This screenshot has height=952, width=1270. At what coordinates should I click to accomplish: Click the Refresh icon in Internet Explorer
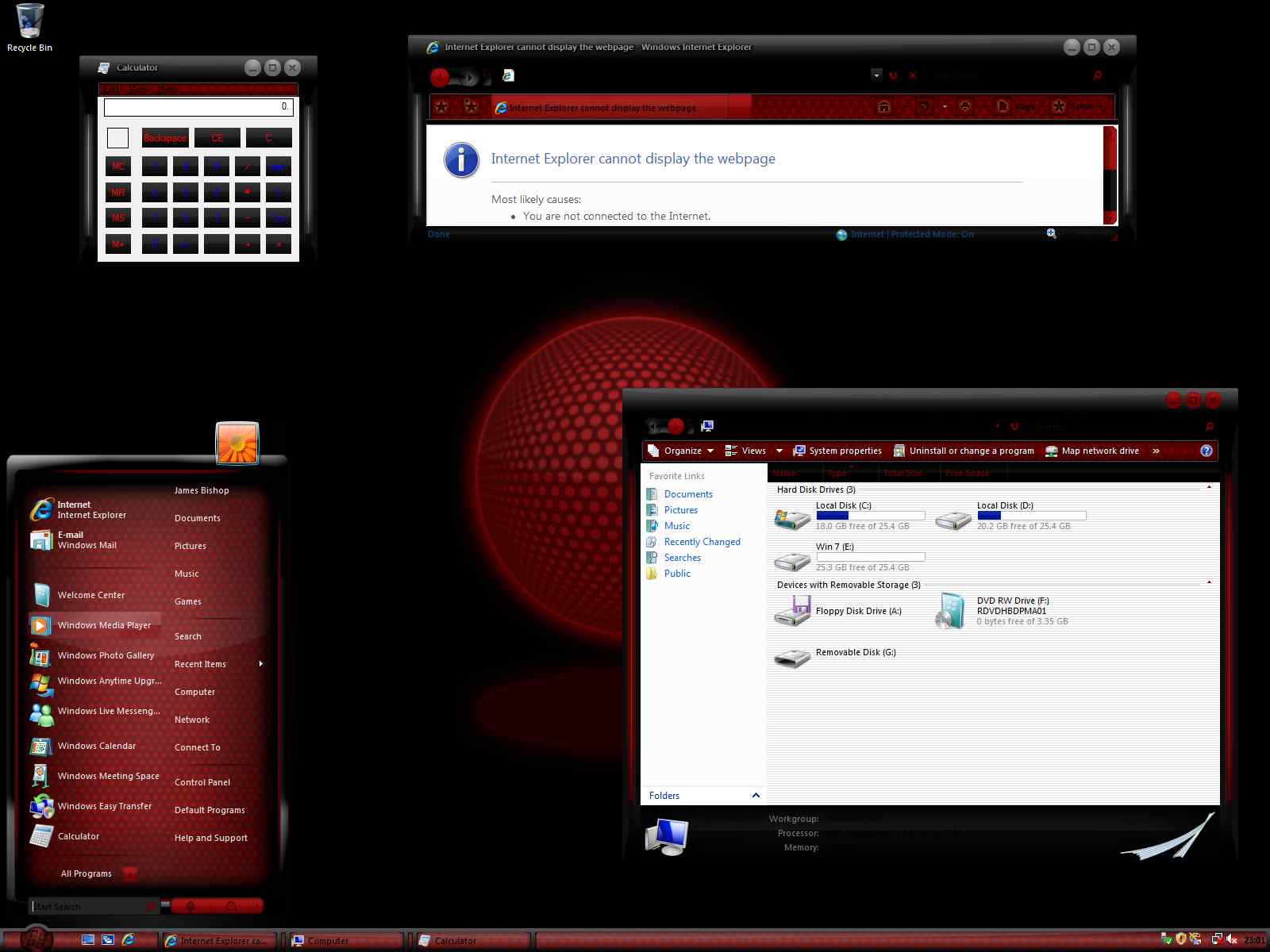click(893, 75)
